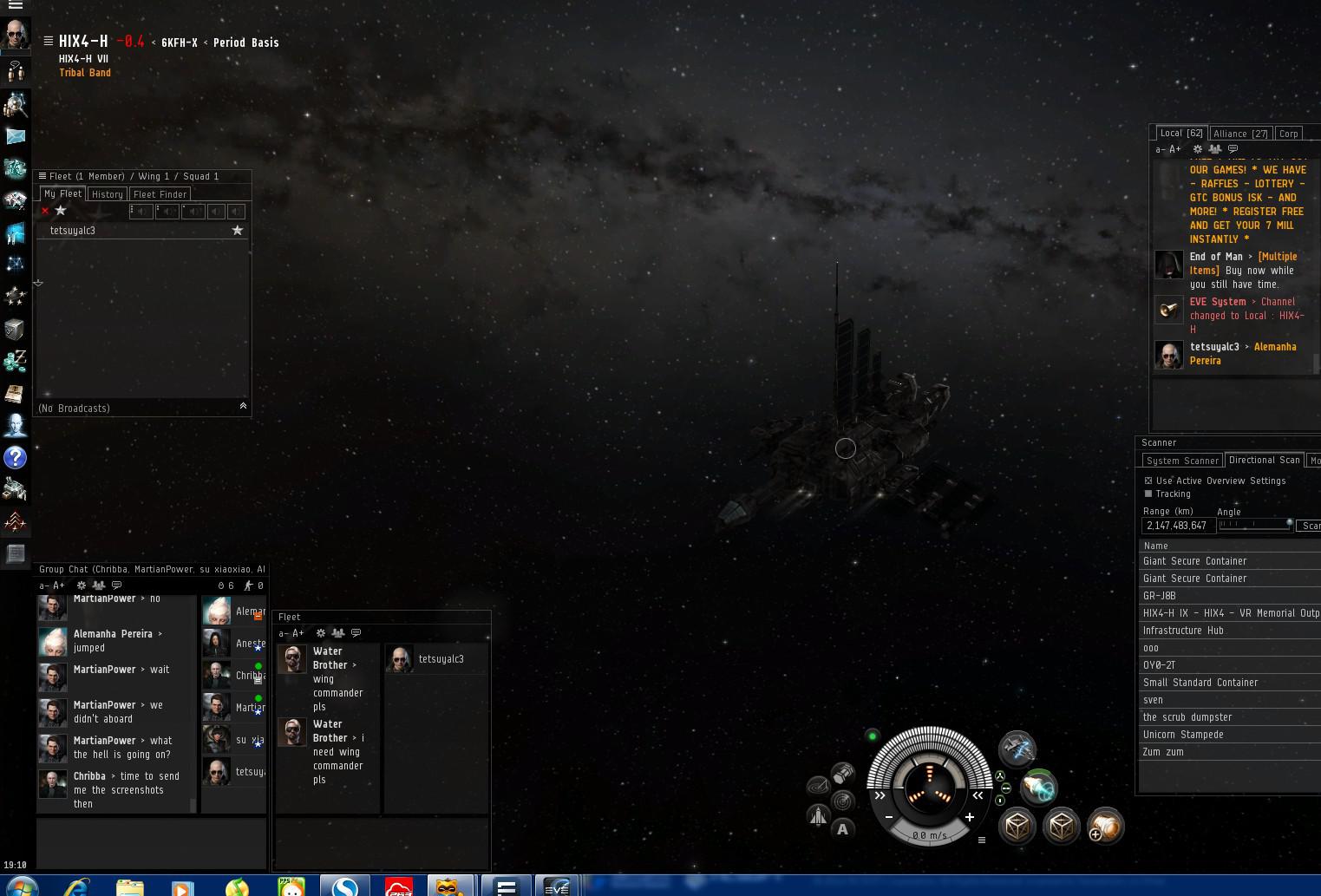Click the Scan button

point(1308,526)
